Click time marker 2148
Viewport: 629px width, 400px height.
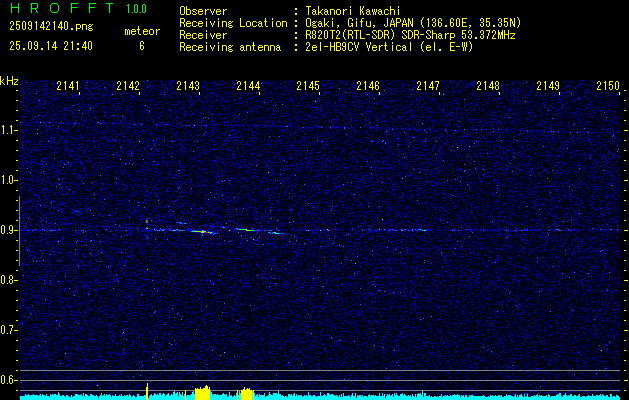(x=488, y=85)
